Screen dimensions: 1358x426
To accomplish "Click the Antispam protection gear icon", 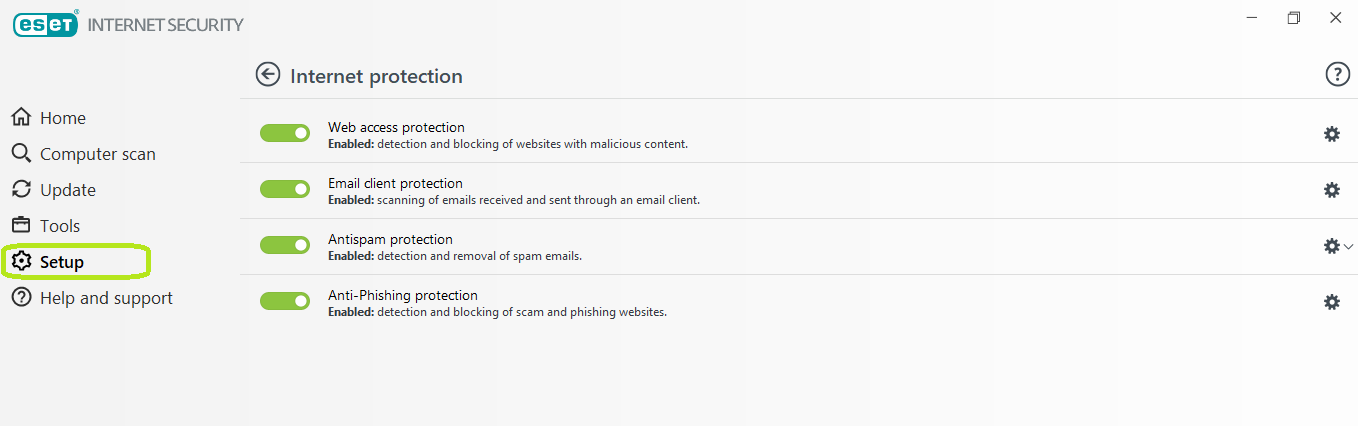I will tap(1331, 246).
